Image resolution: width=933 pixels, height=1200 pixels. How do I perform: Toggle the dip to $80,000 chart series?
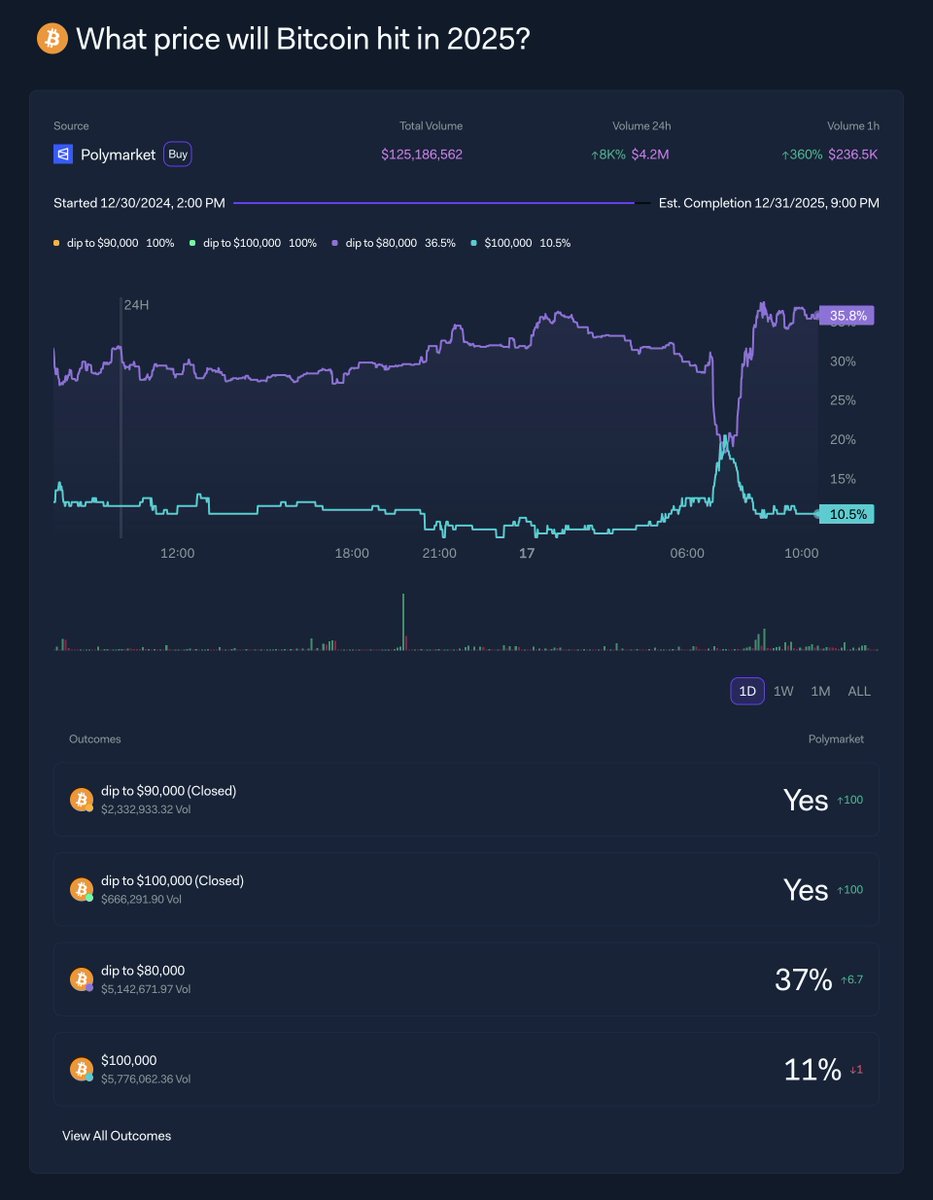[335, 242]
